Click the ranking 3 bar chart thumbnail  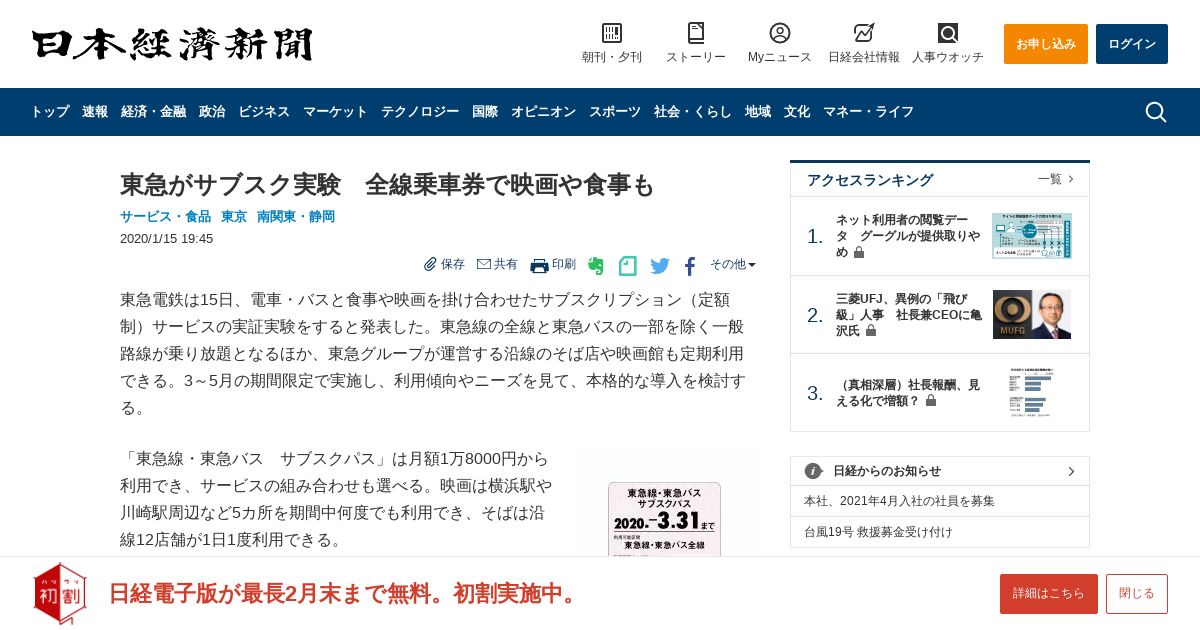tap(1032, 393)
